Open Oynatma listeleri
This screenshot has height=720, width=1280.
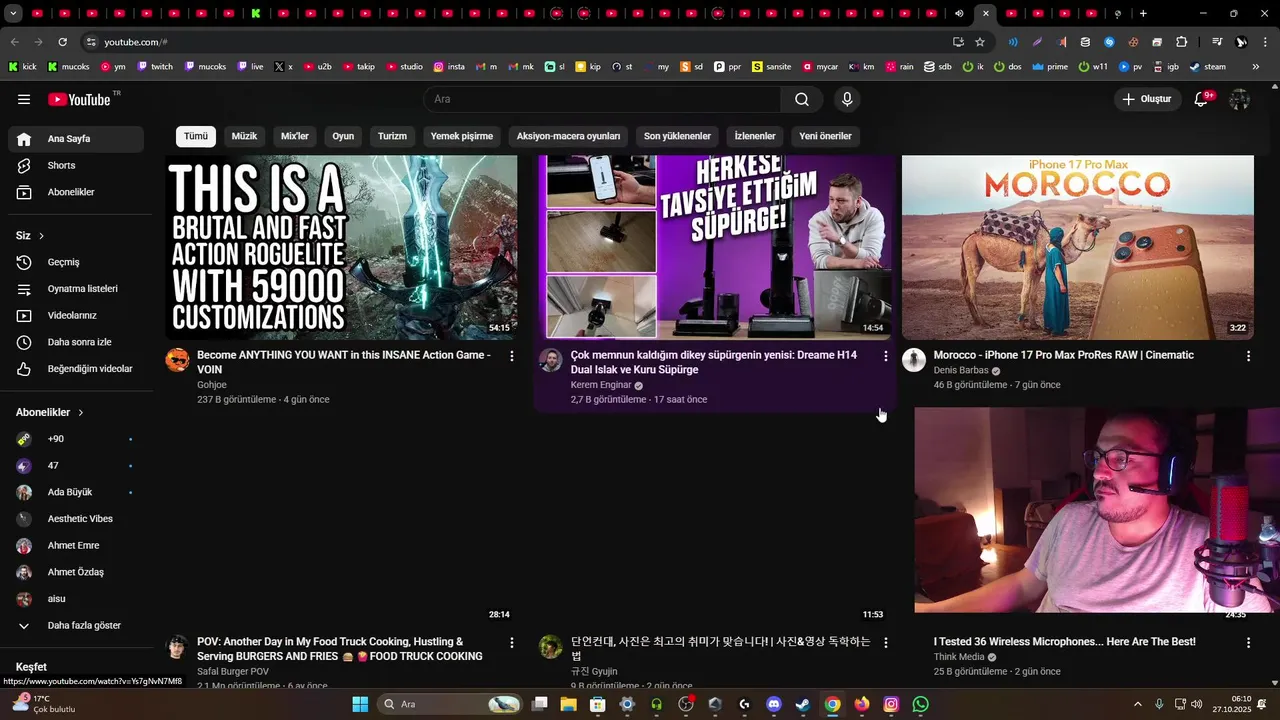click(x=76, y=289)
